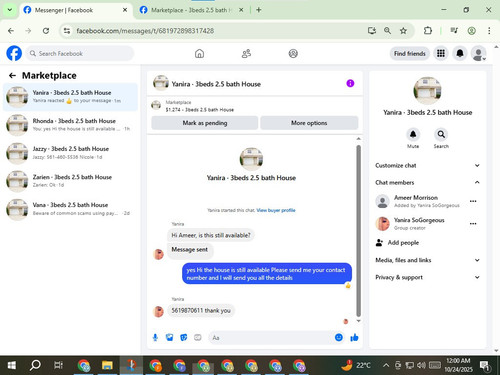Viewport: 500px width, 375px height.
Task: Open Windows Start button
Action: click(12, 365)
